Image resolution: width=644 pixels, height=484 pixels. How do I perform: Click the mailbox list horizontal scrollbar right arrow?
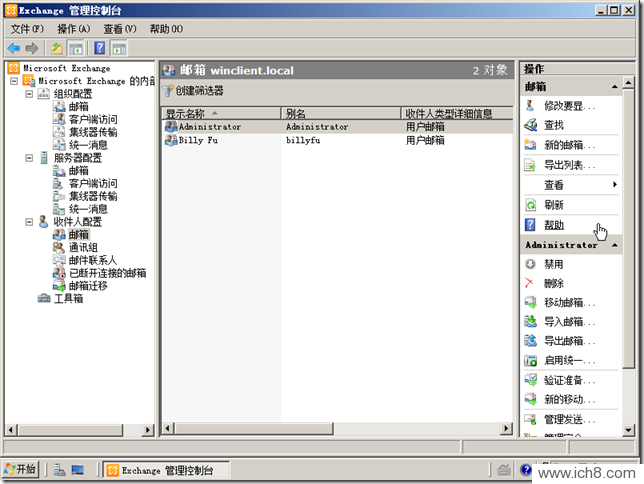pyautogui.click(x=507, y=429)
